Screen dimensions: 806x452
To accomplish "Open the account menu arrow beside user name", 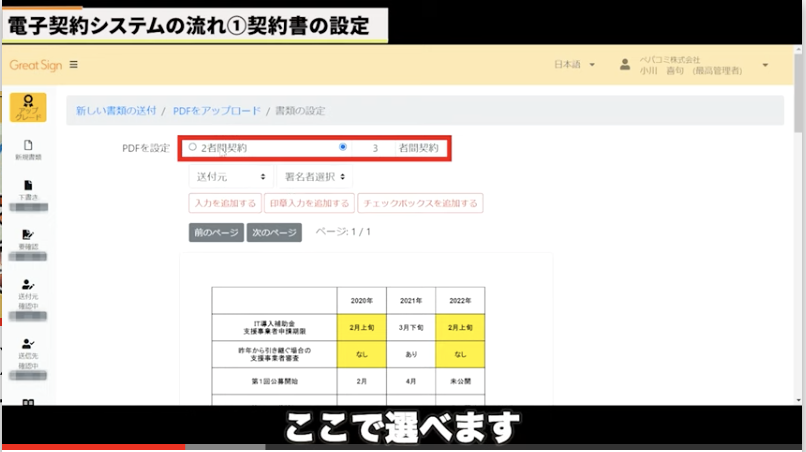I will pos(765,65).
